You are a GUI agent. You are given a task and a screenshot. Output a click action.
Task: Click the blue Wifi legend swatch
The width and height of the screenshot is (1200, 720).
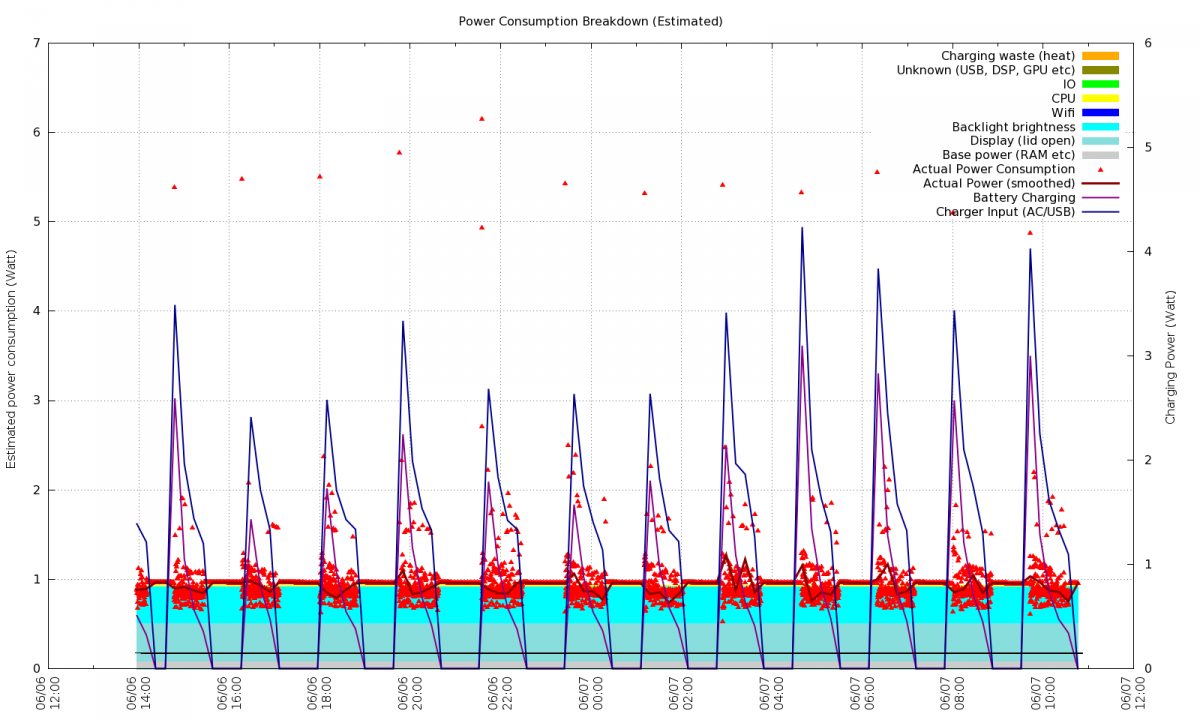pyautogui.click(x=1099, y=113)
